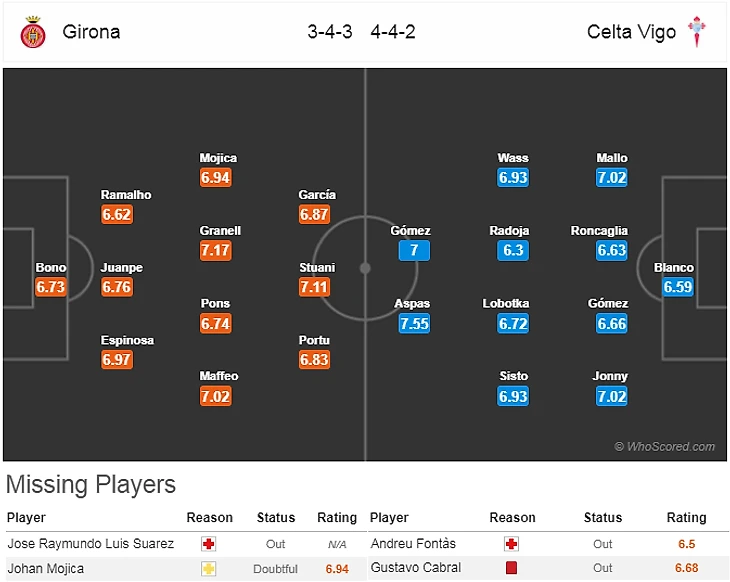The image size is (730, 582).
Task: Click Jose Raymundo Luis Suarez's name
Action: 91,544
